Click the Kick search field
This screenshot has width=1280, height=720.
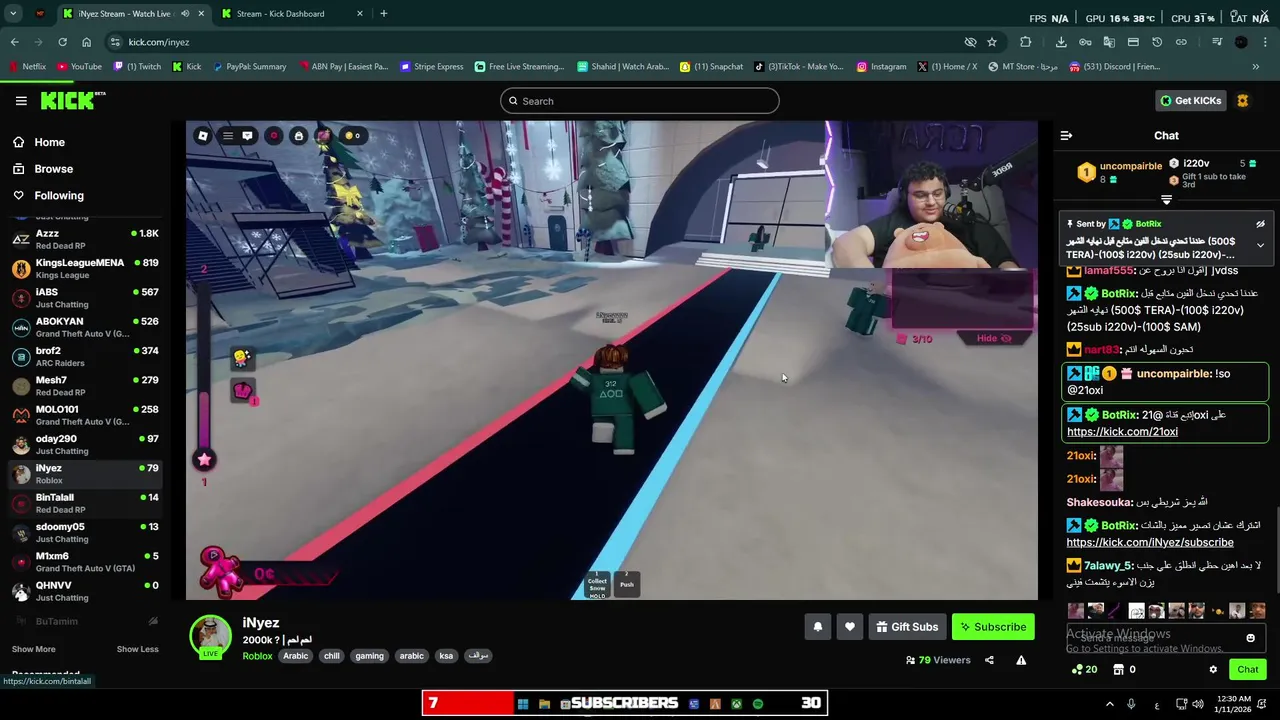pos(640,101)
